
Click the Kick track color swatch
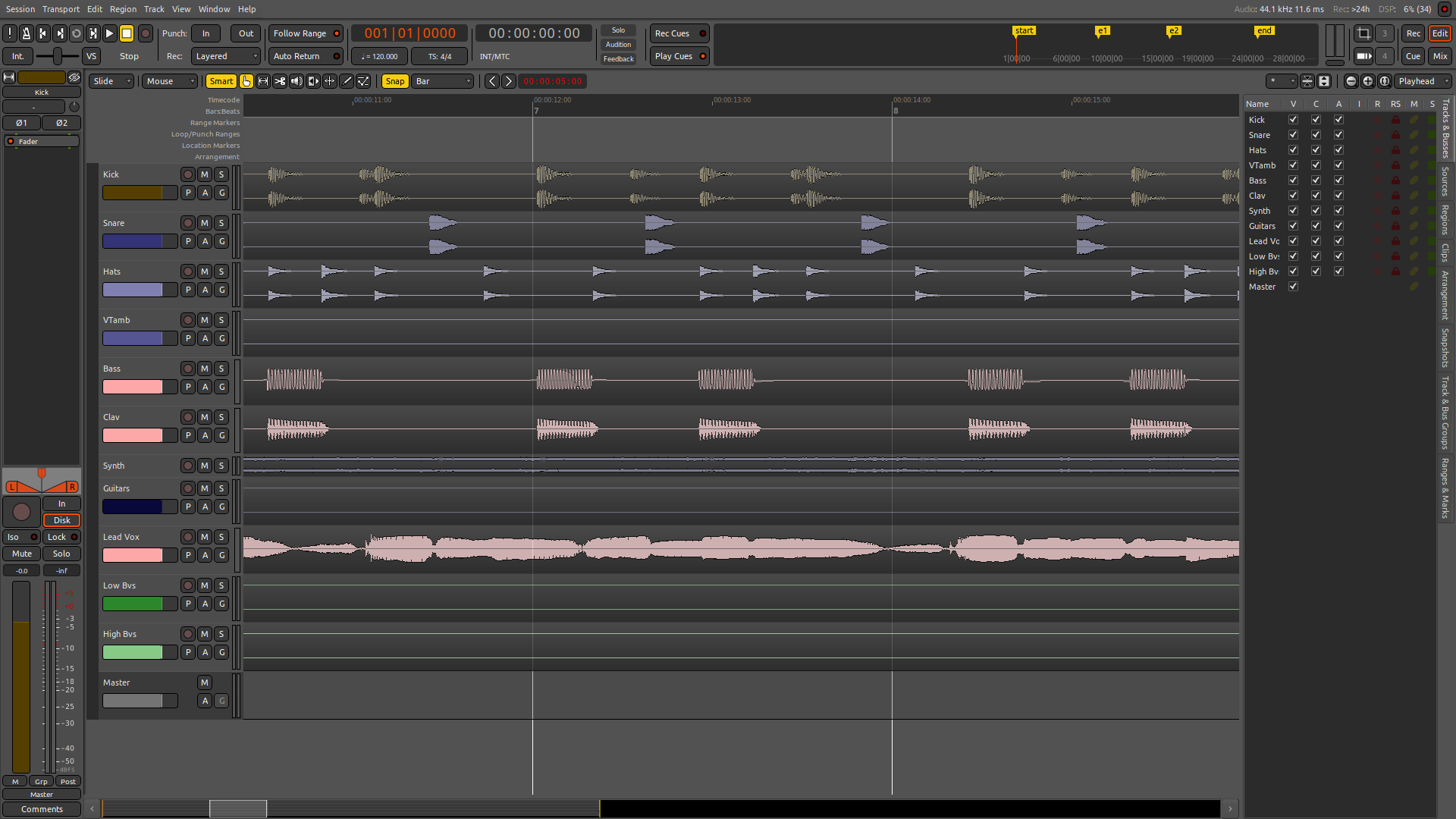coord(133,193)
